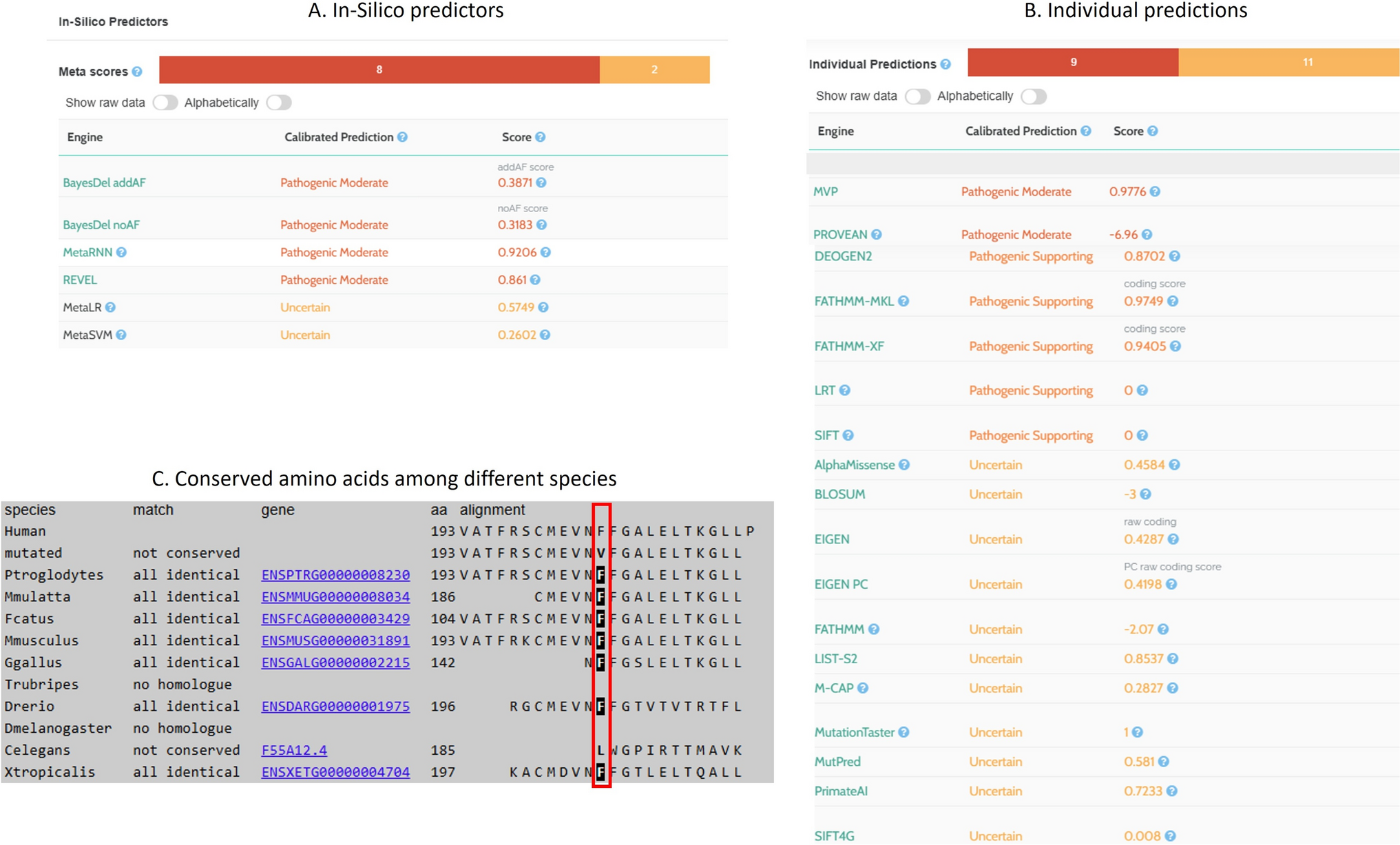Click help icon next to Meta scores
The image size is (1400, 845).
pyautogui.click(x=137, y=72)
